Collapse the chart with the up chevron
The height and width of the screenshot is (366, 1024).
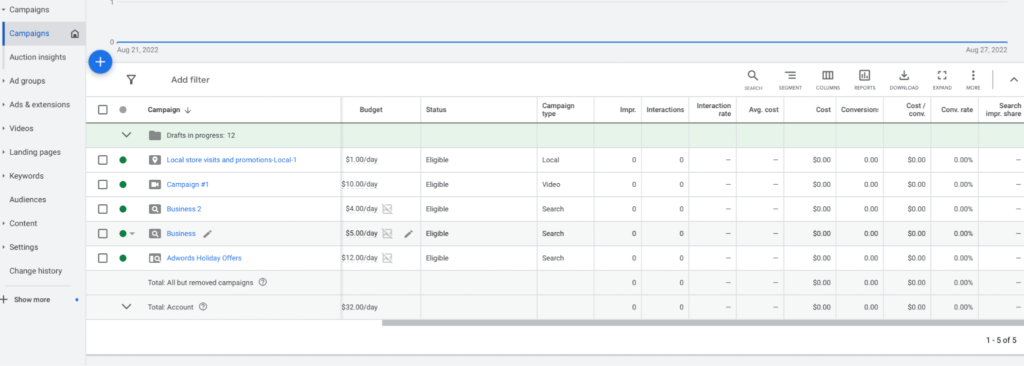[1014, 80]
